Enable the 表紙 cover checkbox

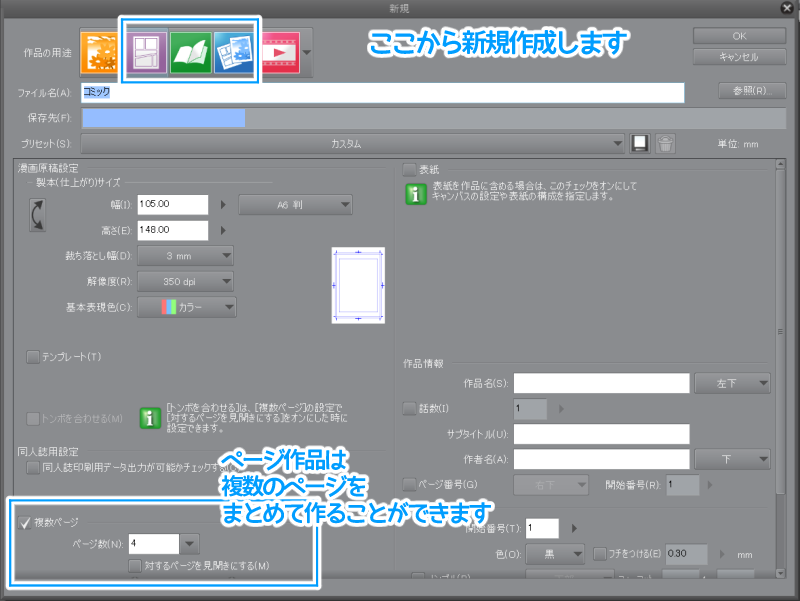(x=409, y=170)
